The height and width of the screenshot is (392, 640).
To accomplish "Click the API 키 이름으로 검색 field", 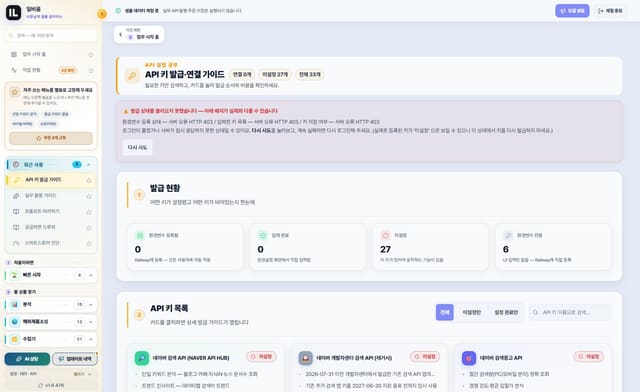I will click(x=569, y=312).
